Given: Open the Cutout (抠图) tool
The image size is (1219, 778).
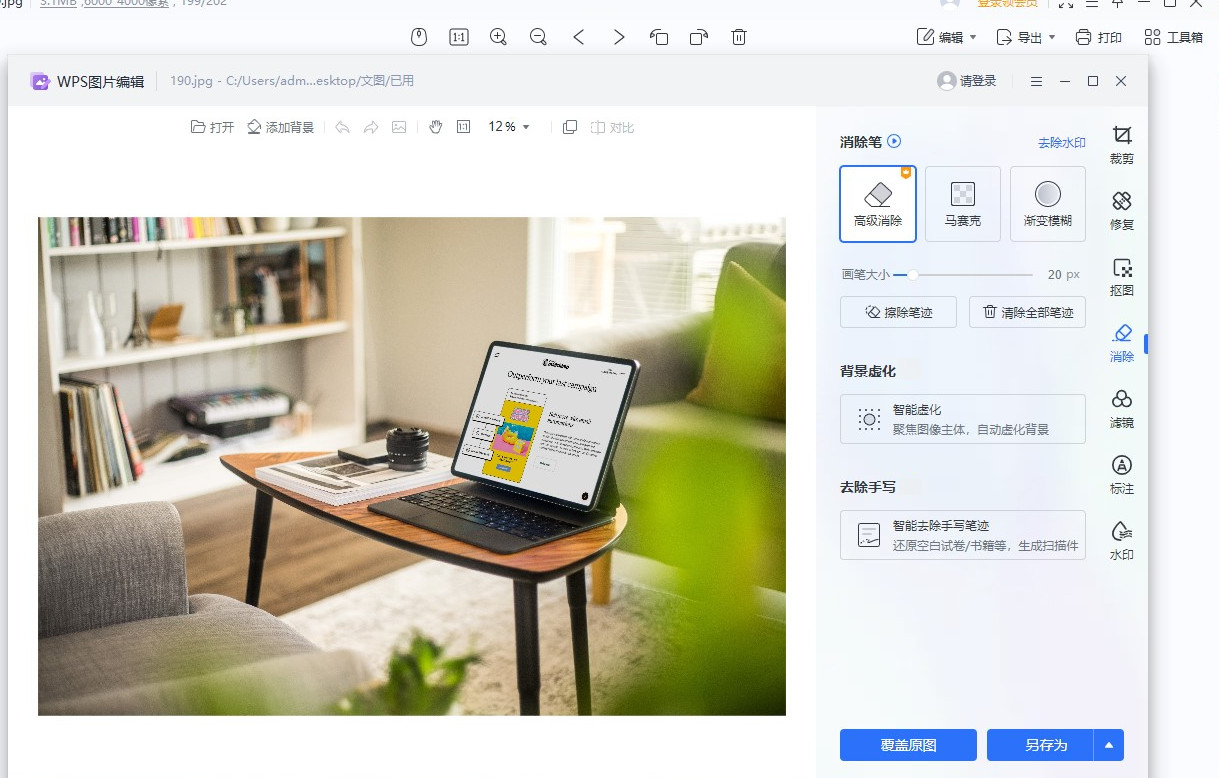Looking at the screenshot, I should tap(1122, 277).
